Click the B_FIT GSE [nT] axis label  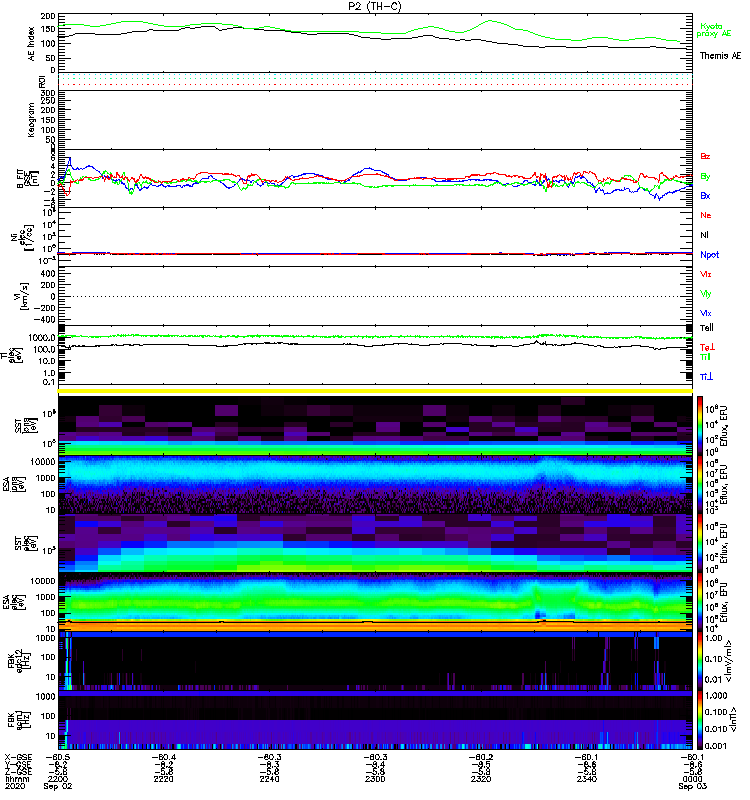click(28, 178)
